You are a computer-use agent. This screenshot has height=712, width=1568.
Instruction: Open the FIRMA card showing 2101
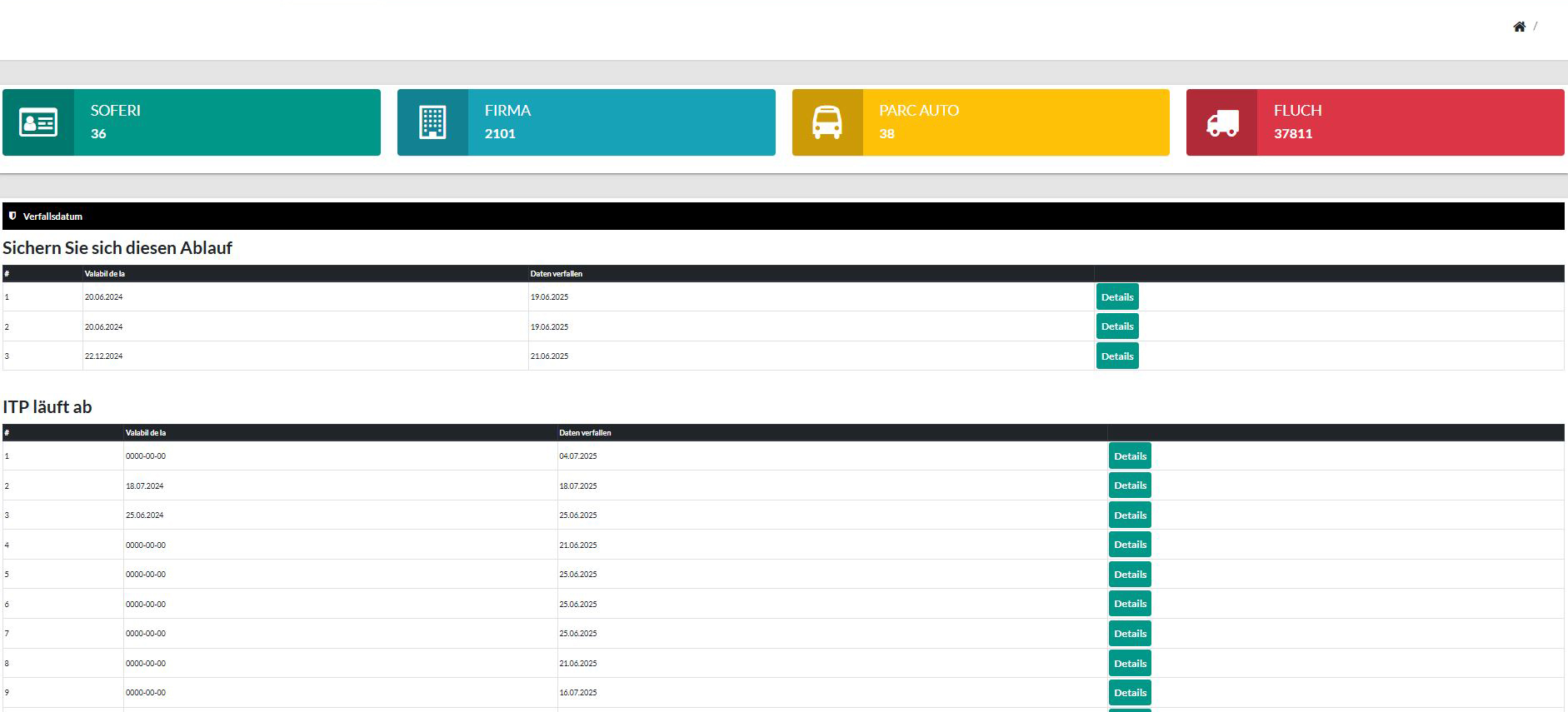620,122
